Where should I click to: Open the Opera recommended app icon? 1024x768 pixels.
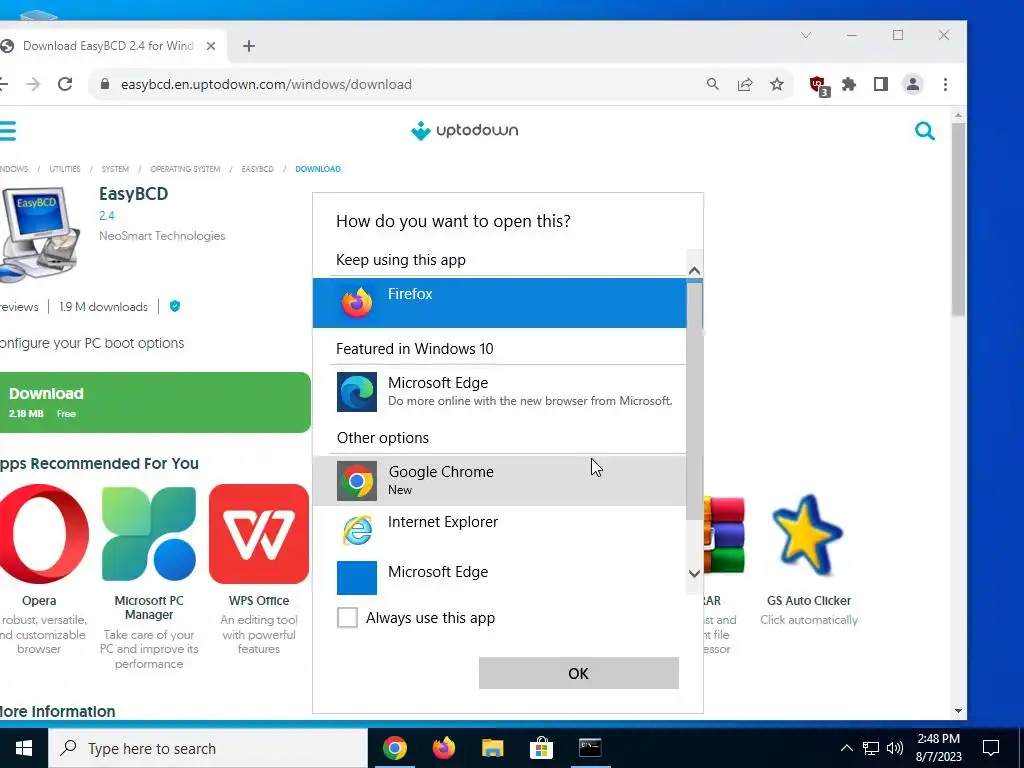[x=43, y=534]
